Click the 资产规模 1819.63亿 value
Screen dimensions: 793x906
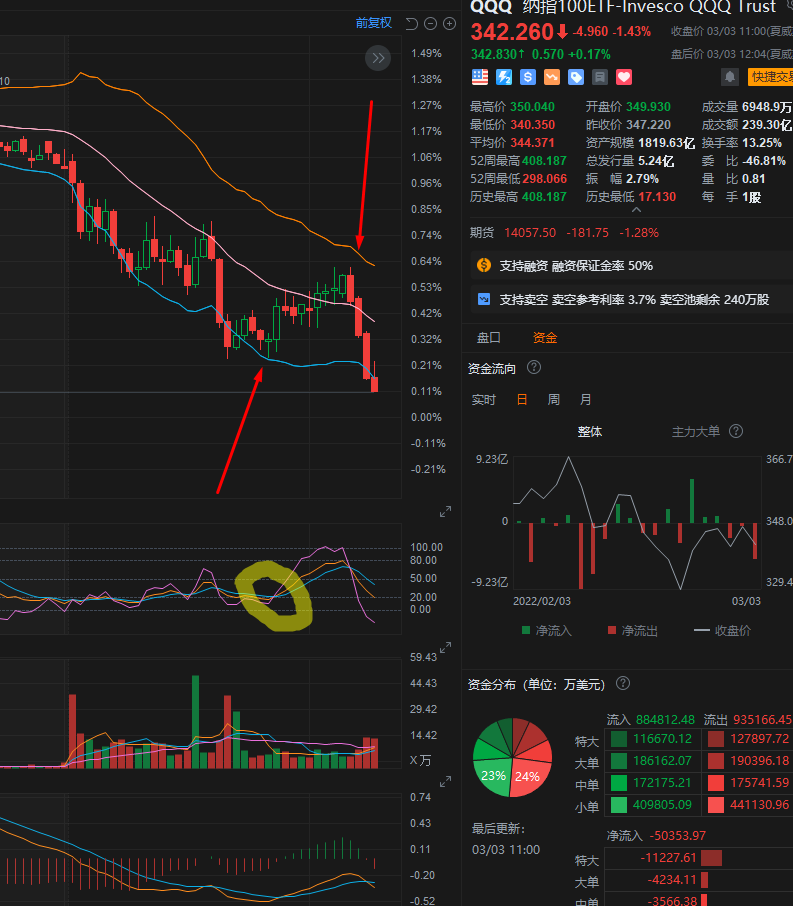(666, 143)
